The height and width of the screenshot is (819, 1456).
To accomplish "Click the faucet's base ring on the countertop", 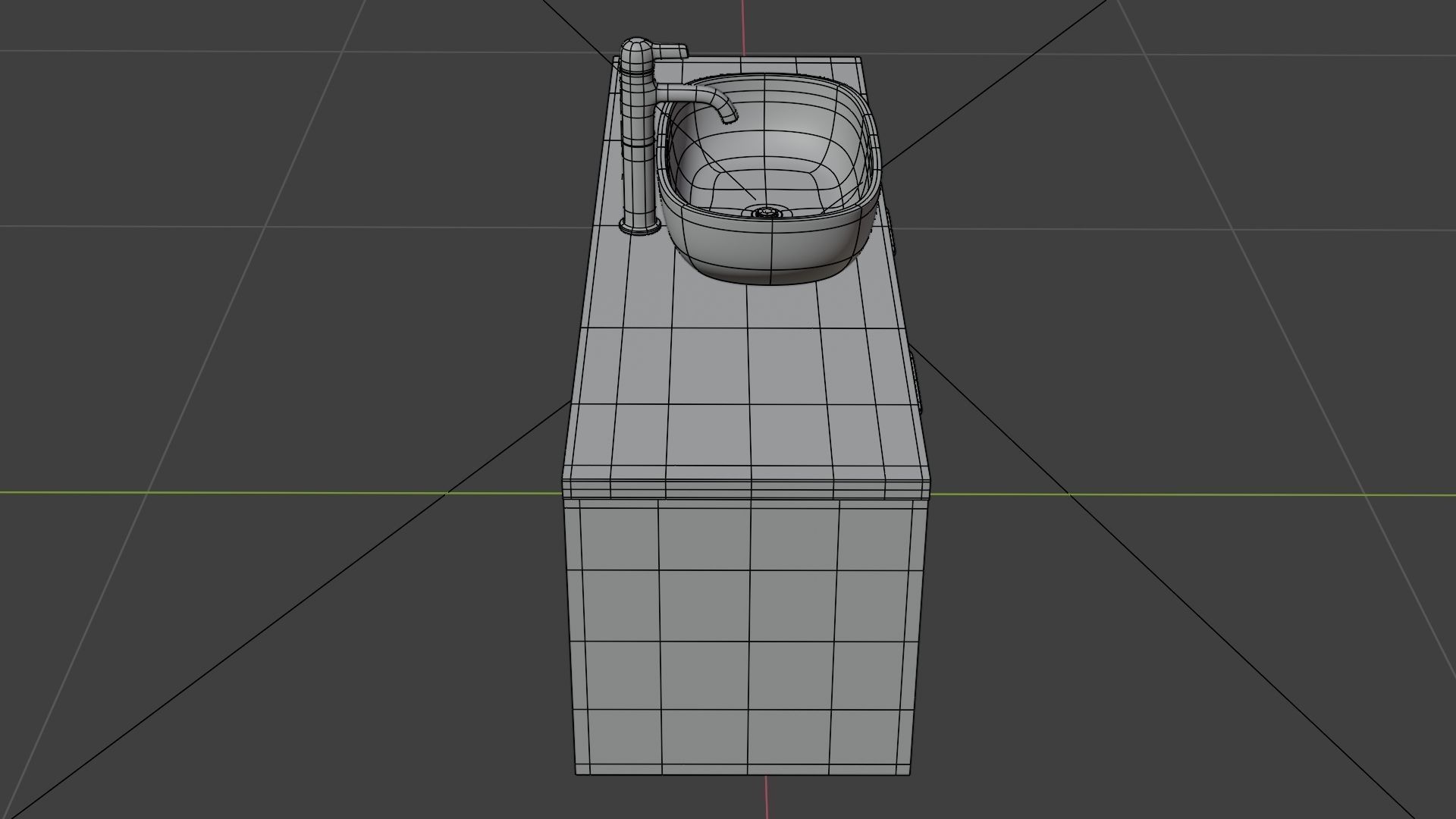I will click(x=639, y=226).
